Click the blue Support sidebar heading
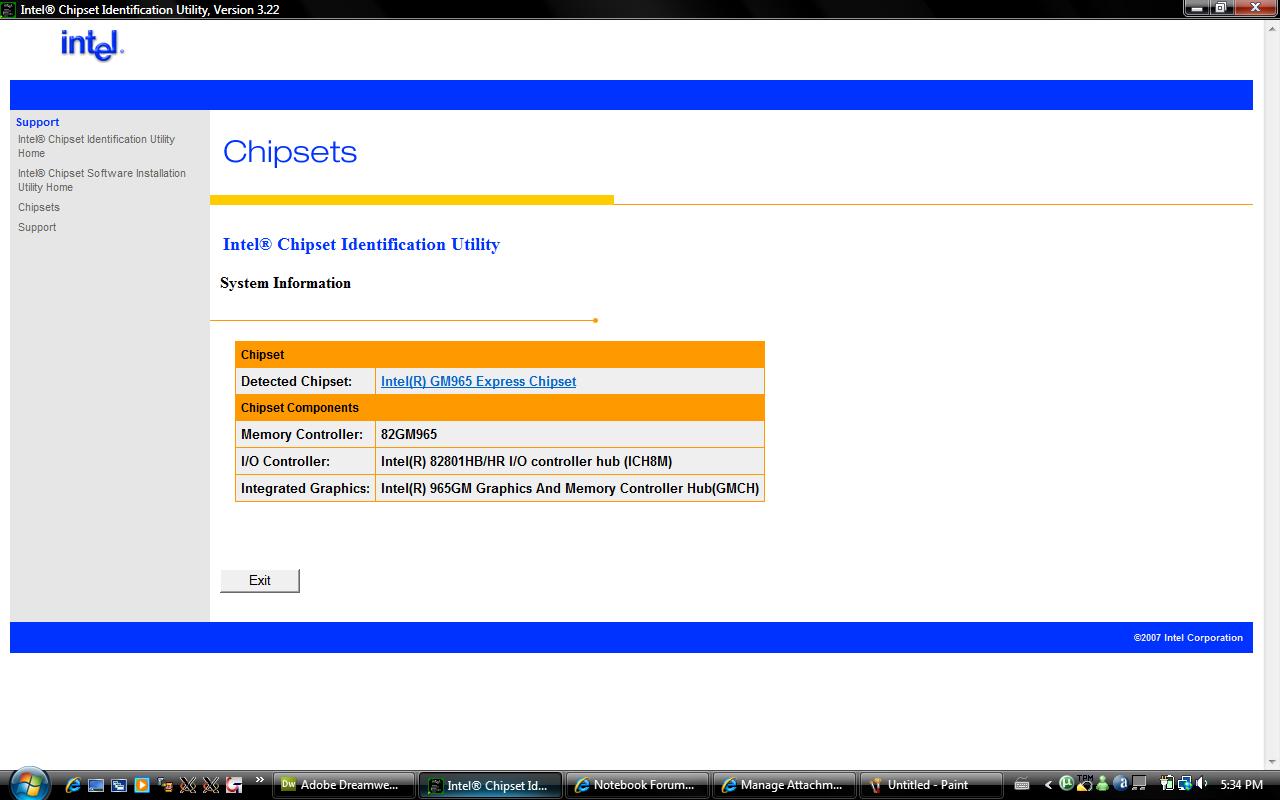Screen dimensions: 1280x800 (x=37, y=122)
